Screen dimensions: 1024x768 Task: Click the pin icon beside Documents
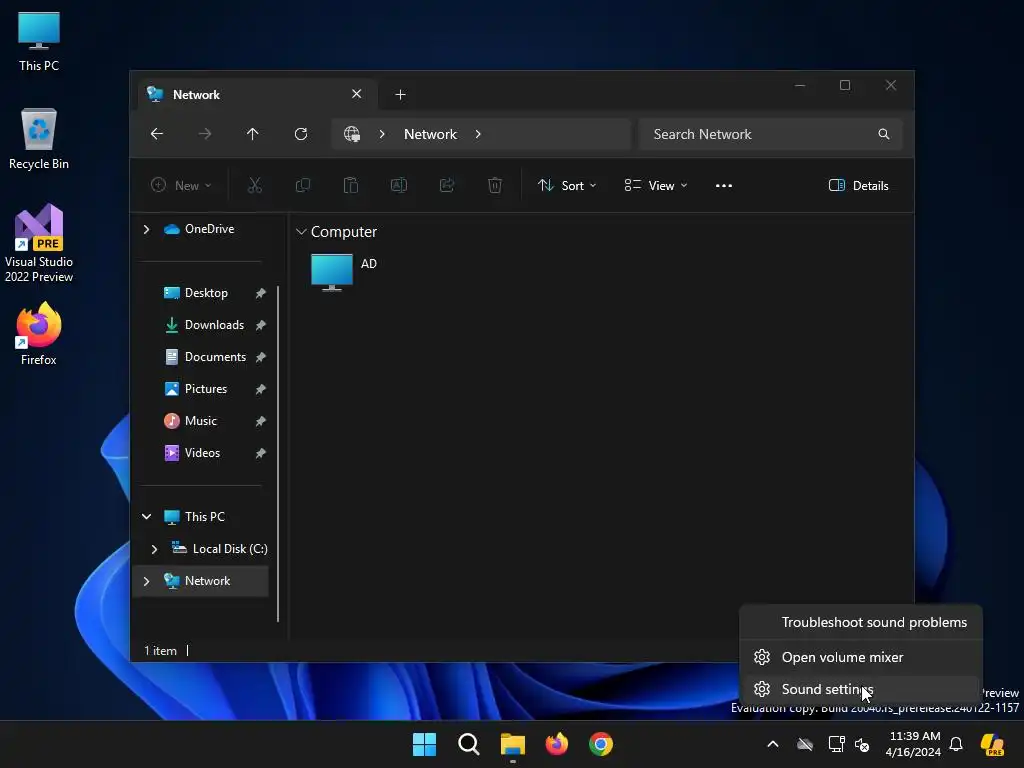click(x=261, y=357)
